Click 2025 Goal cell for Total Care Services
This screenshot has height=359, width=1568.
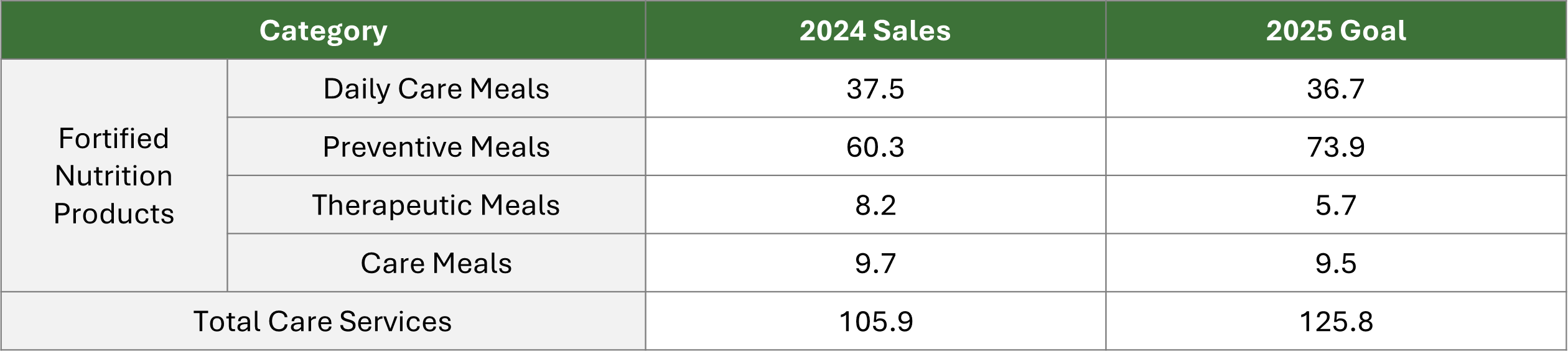click(x=1336, y=321)
